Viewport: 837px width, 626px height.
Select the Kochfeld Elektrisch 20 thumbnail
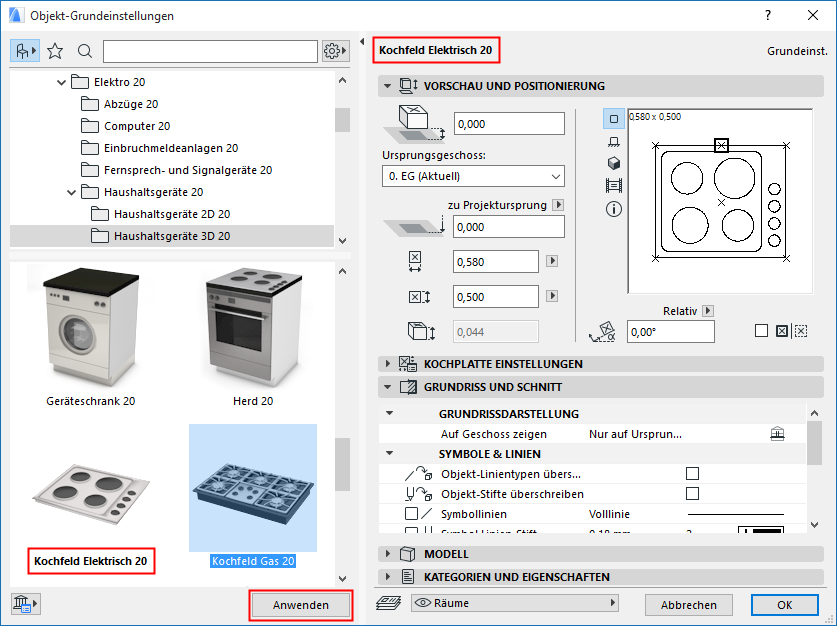click(91, 496)
